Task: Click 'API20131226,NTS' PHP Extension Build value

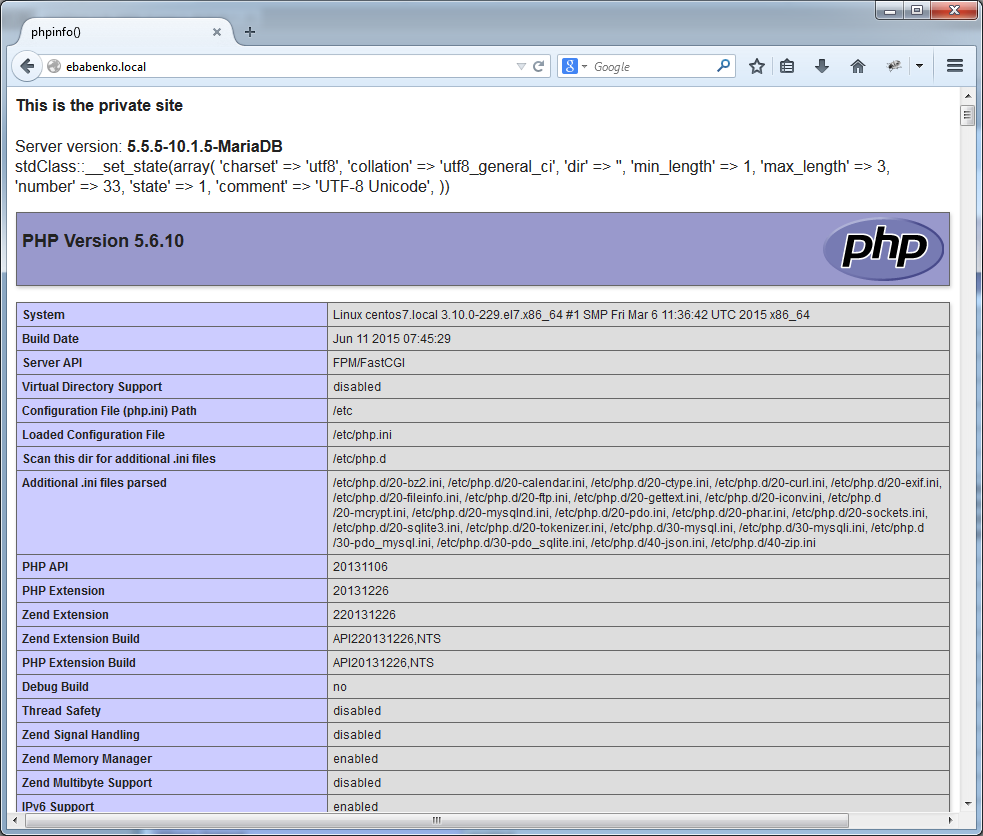Action: (383, 662)
